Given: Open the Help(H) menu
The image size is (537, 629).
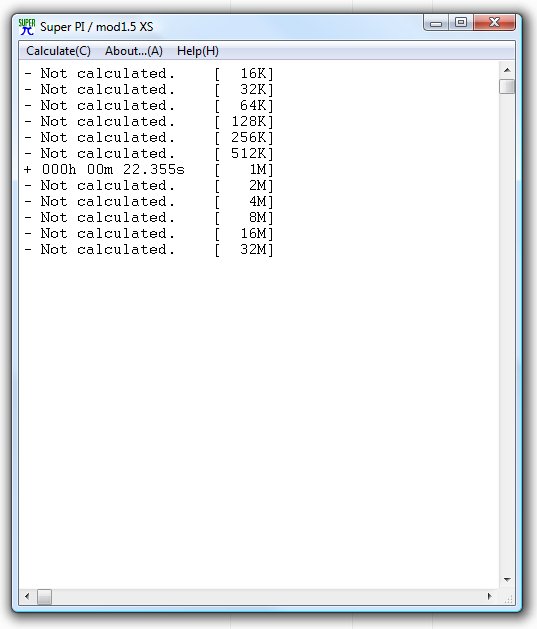Looking at the screenshot, I should pyautogui.click(x=198, y=51).
